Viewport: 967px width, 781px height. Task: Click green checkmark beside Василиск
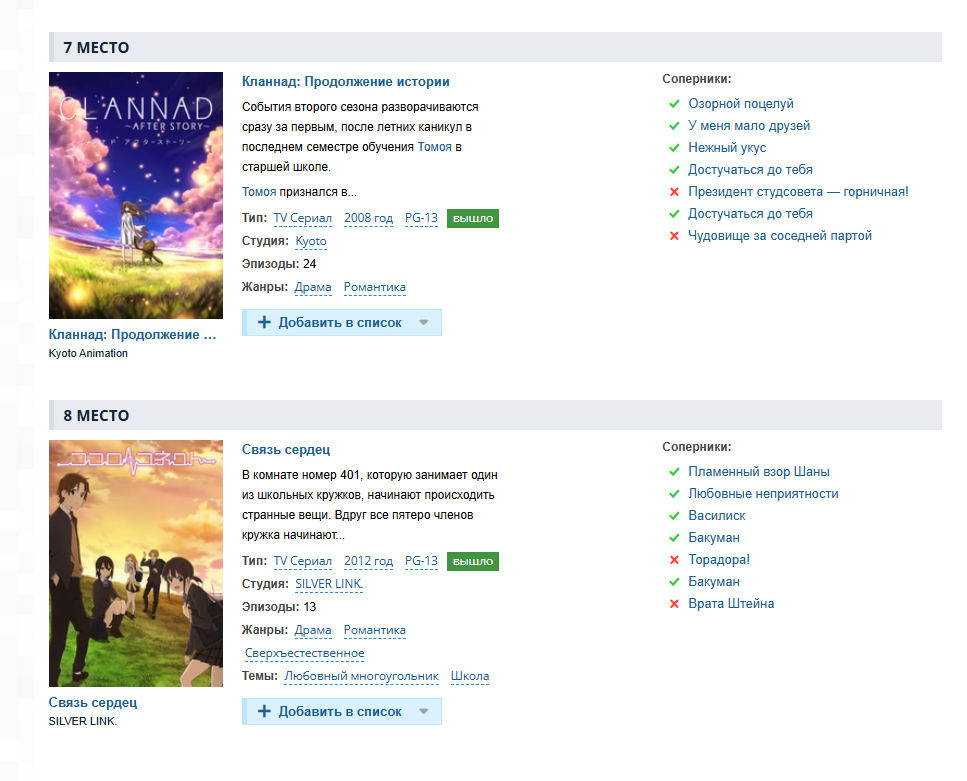674,516
